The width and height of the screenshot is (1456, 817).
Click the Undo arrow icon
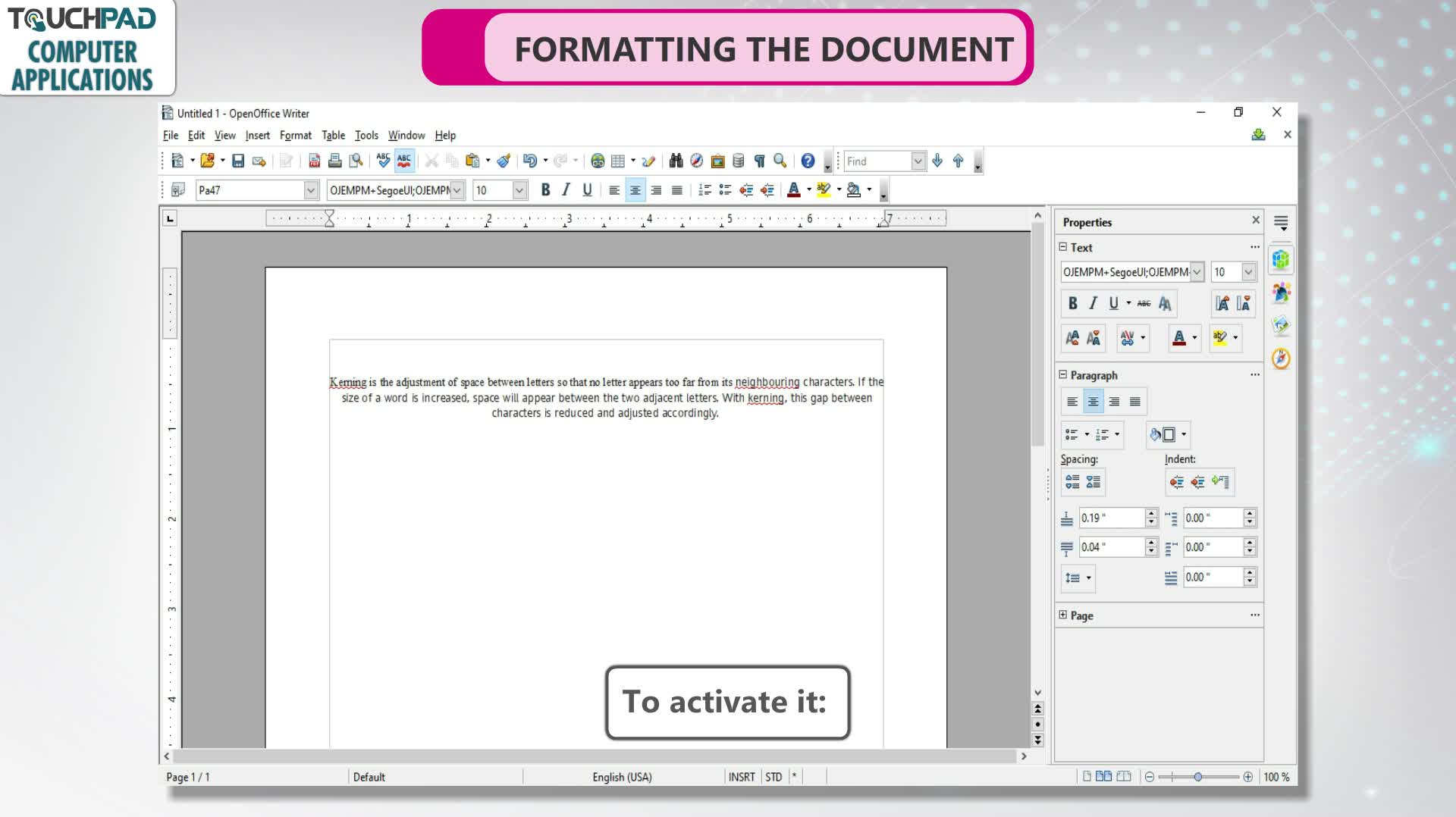pos(530,161)
